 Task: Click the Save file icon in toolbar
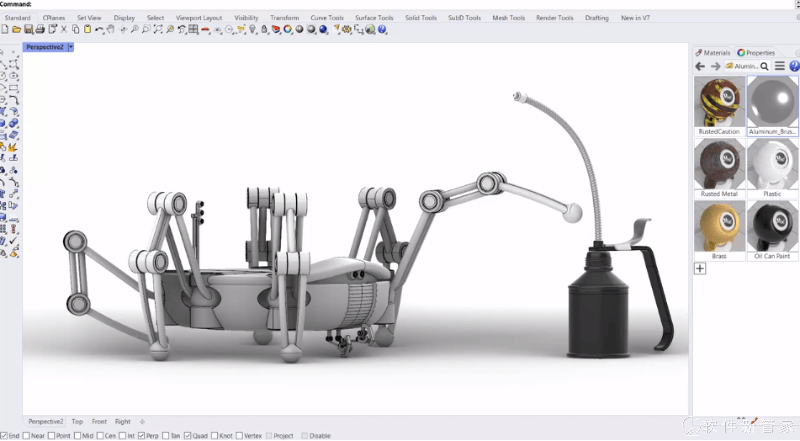coord(28,30)
